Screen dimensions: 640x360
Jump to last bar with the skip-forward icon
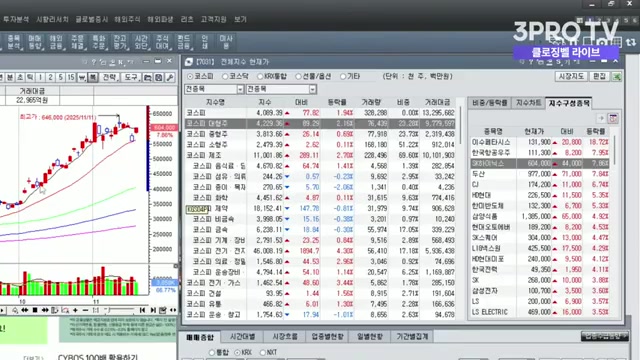click(x=153, y=311)
